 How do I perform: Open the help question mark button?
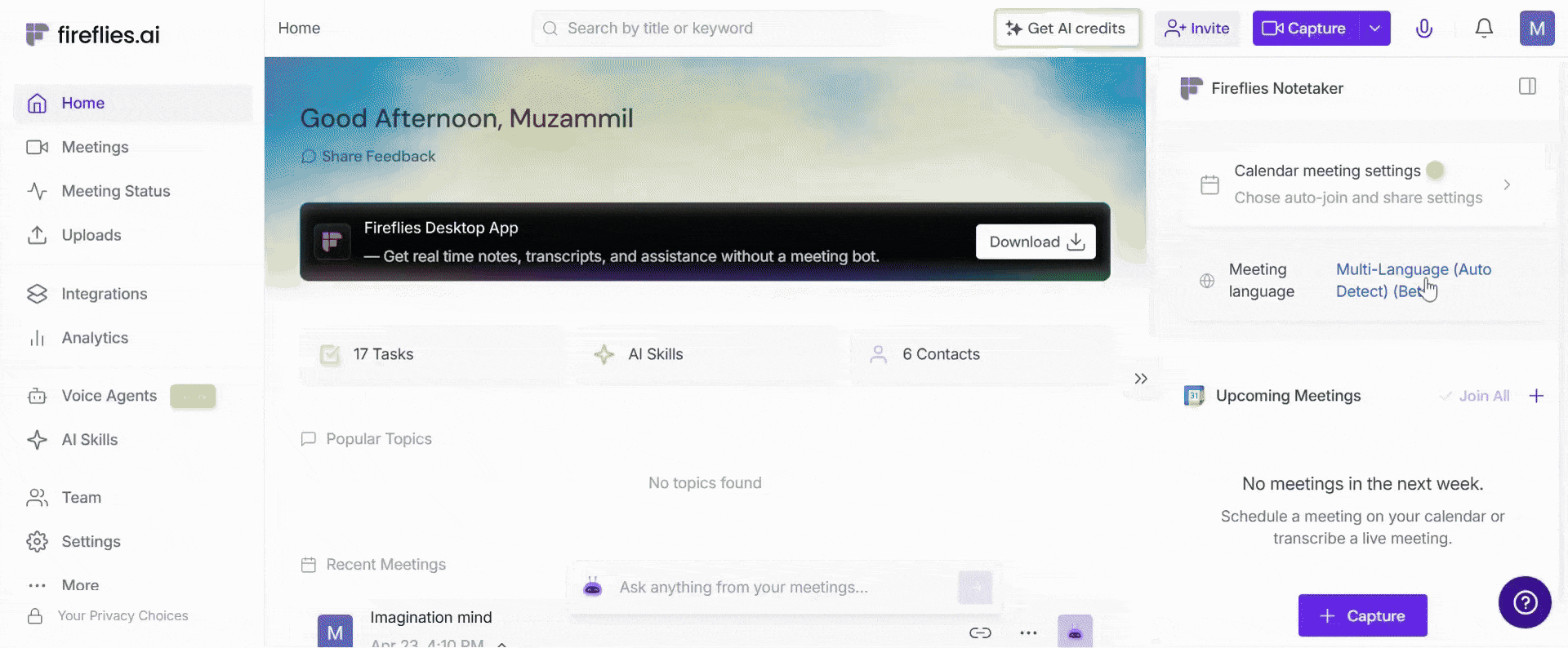coord(1525,602)
